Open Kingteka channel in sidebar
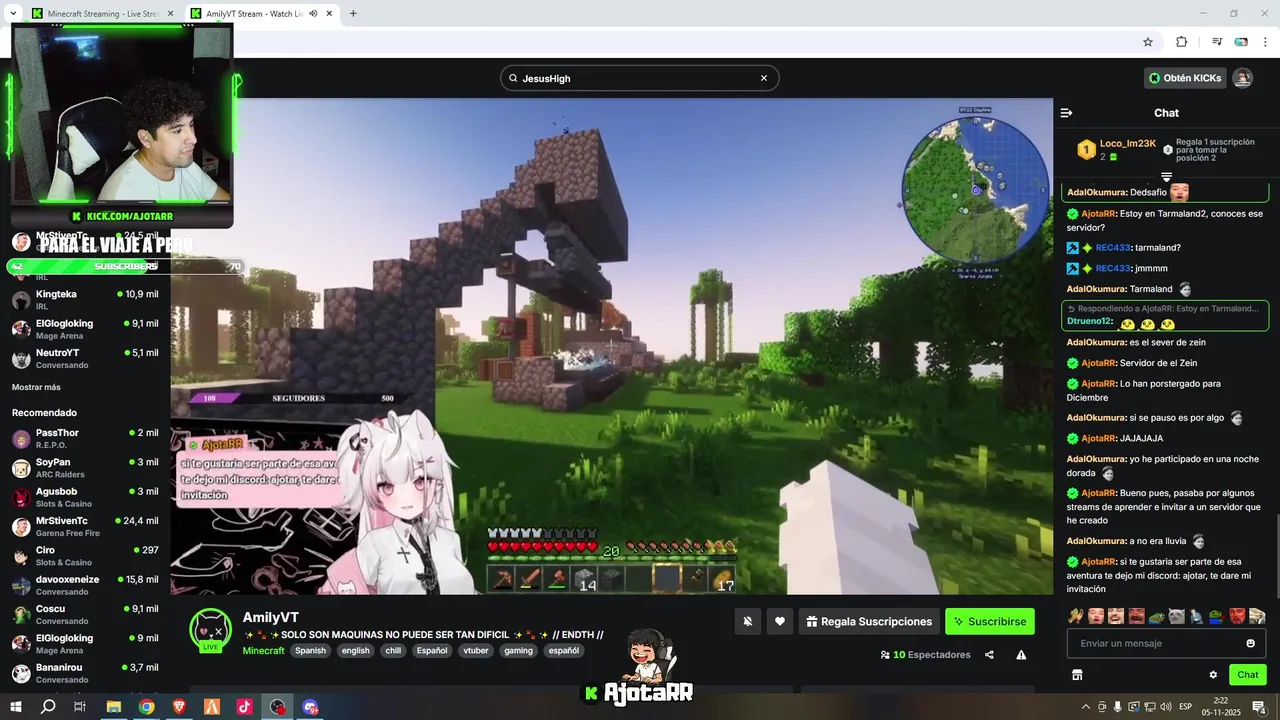1280x720 pixels. 85,300
